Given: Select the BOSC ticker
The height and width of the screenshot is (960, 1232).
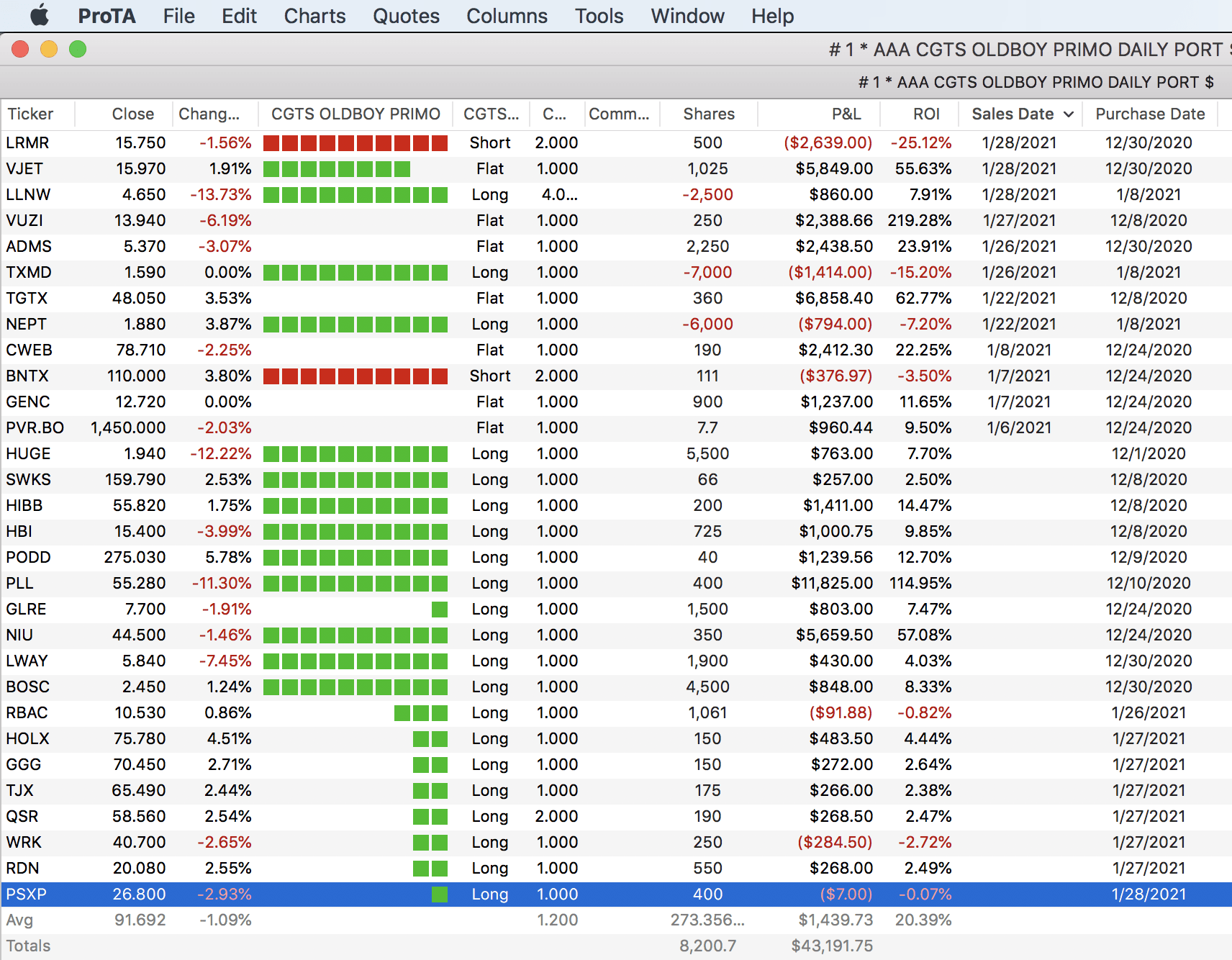Looking at the screenshot, I should (27, 687).
